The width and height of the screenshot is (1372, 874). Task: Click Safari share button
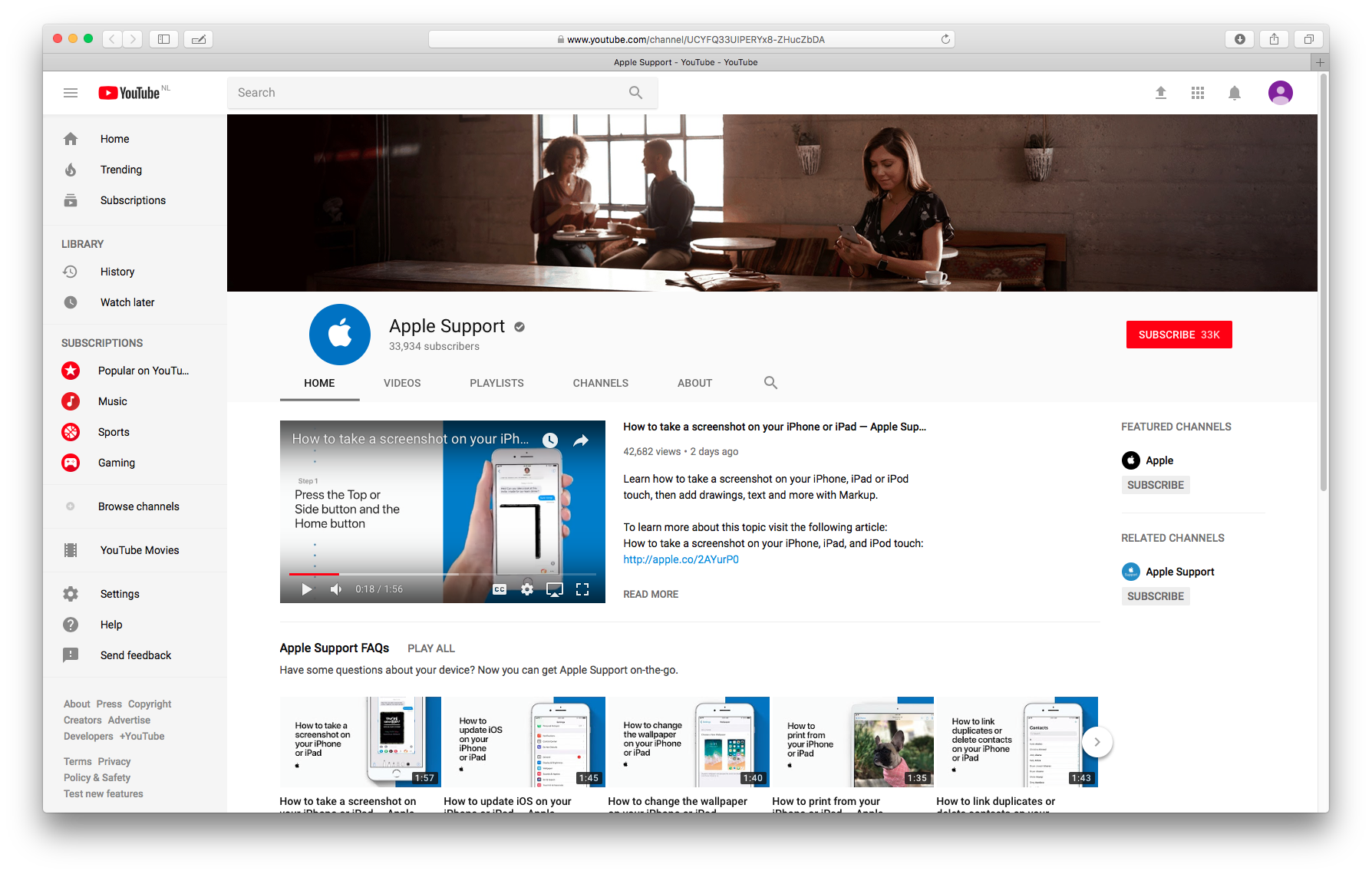[x=1274, y=39]
